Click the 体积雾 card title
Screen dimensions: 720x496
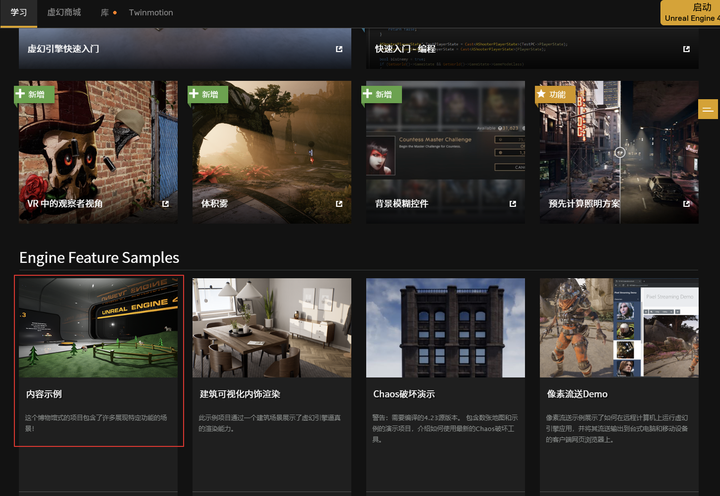tap(214, 203)
